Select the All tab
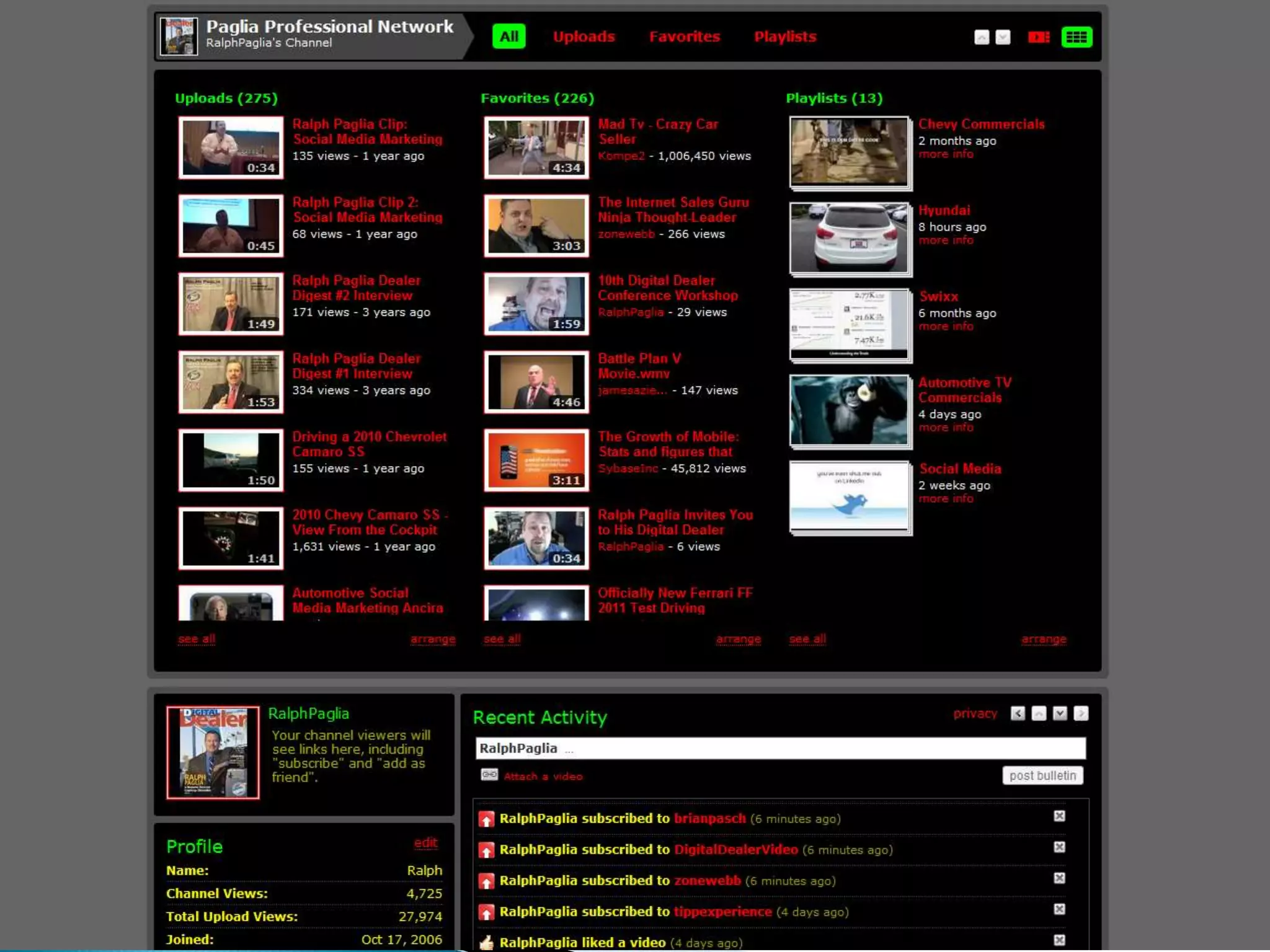Image resolution: width=1270 pixels, height=952 pixels. click(509, 37)
